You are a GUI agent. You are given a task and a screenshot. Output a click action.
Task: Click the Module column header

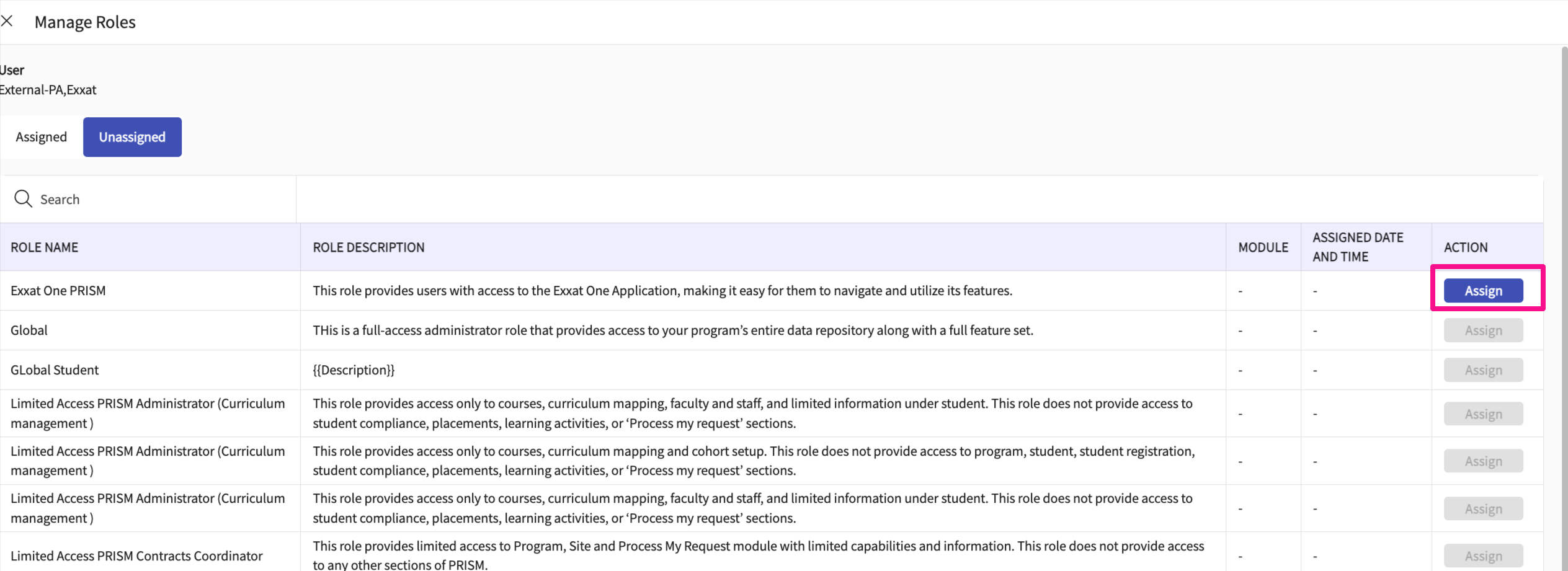tap(1263, 247)
